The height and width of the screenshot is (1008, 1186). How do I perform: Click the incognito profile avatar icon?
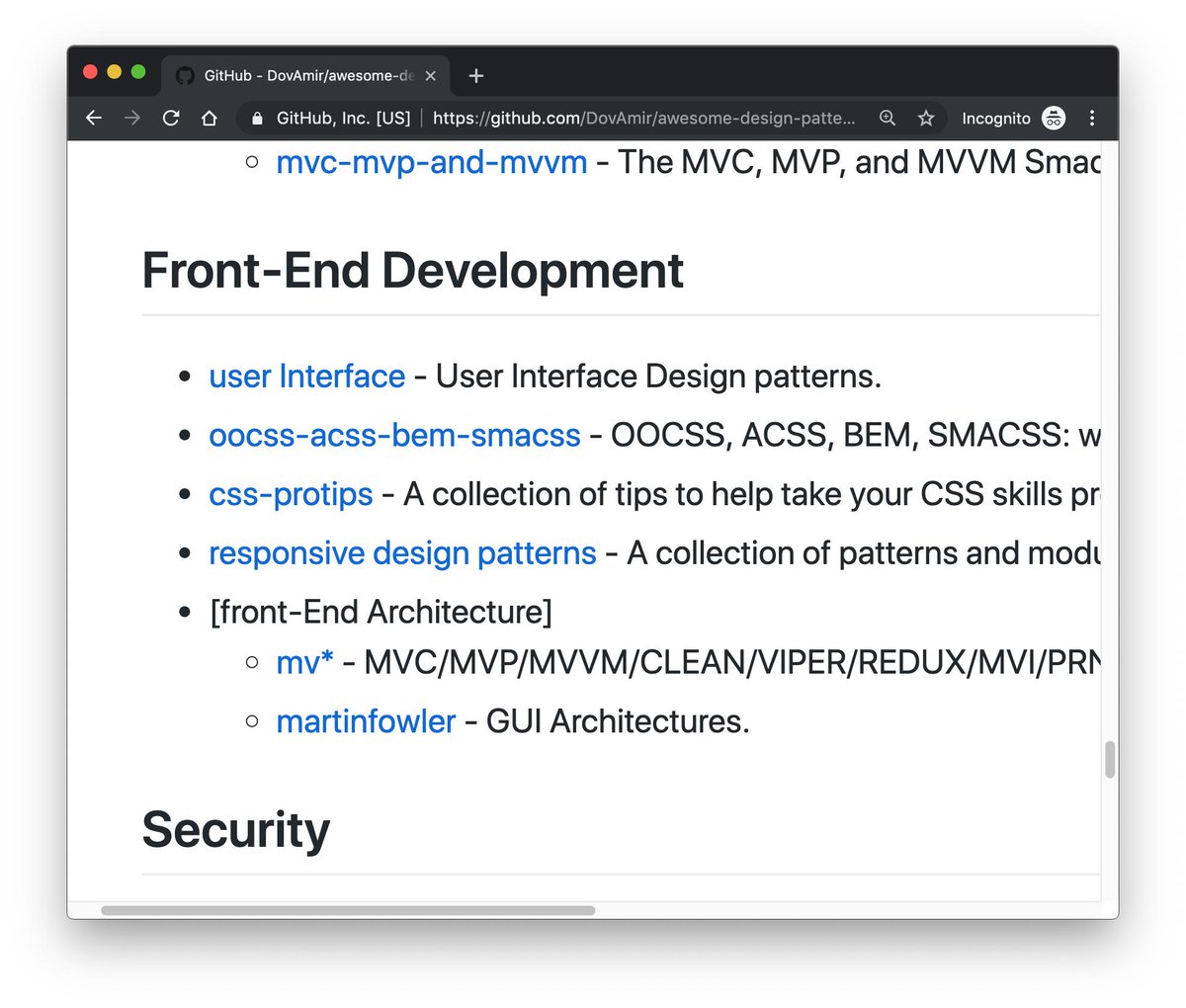(x=1054, y=118)
